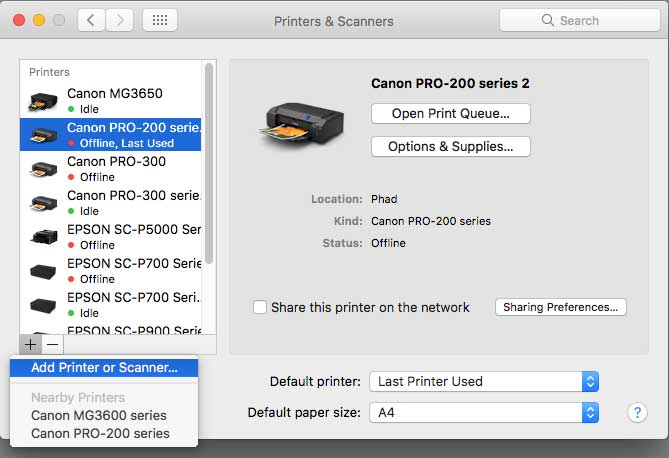Open Options & Supplies
669x458 pixels.
tap(451, 146)
